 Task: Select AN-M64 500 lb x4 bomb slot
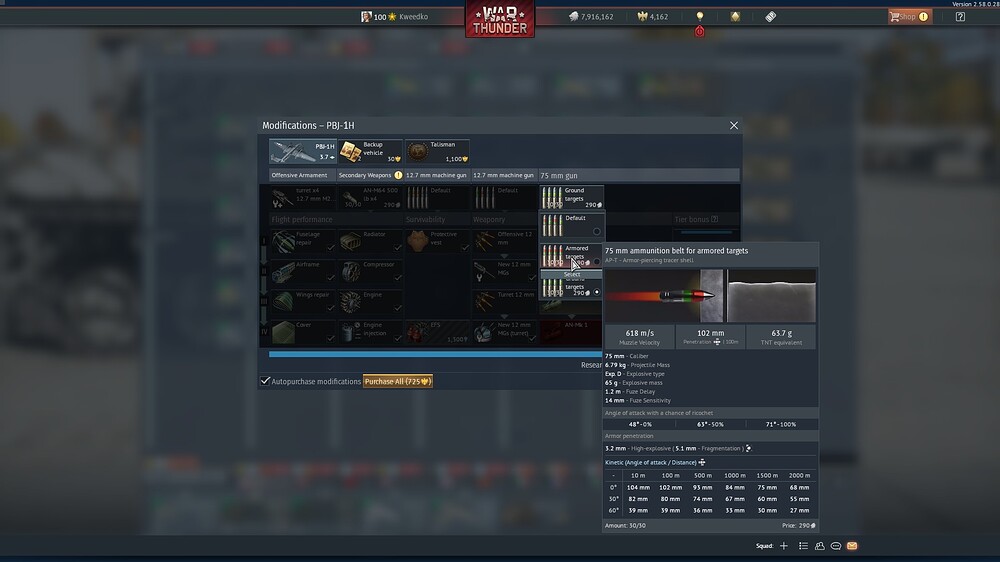(371, 198)
